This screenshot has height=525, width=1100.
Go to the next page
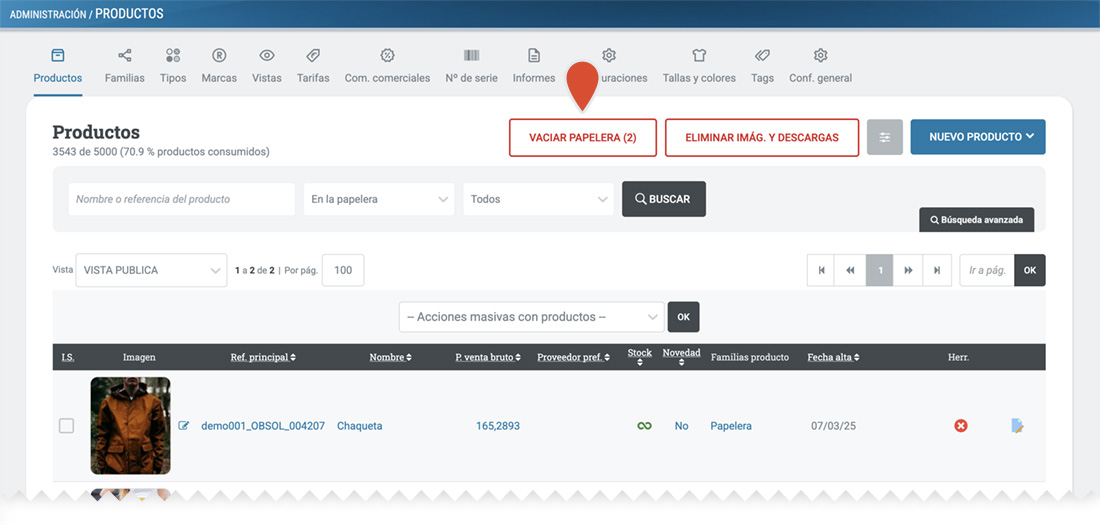pyautogui.click(x=908, y=270)
